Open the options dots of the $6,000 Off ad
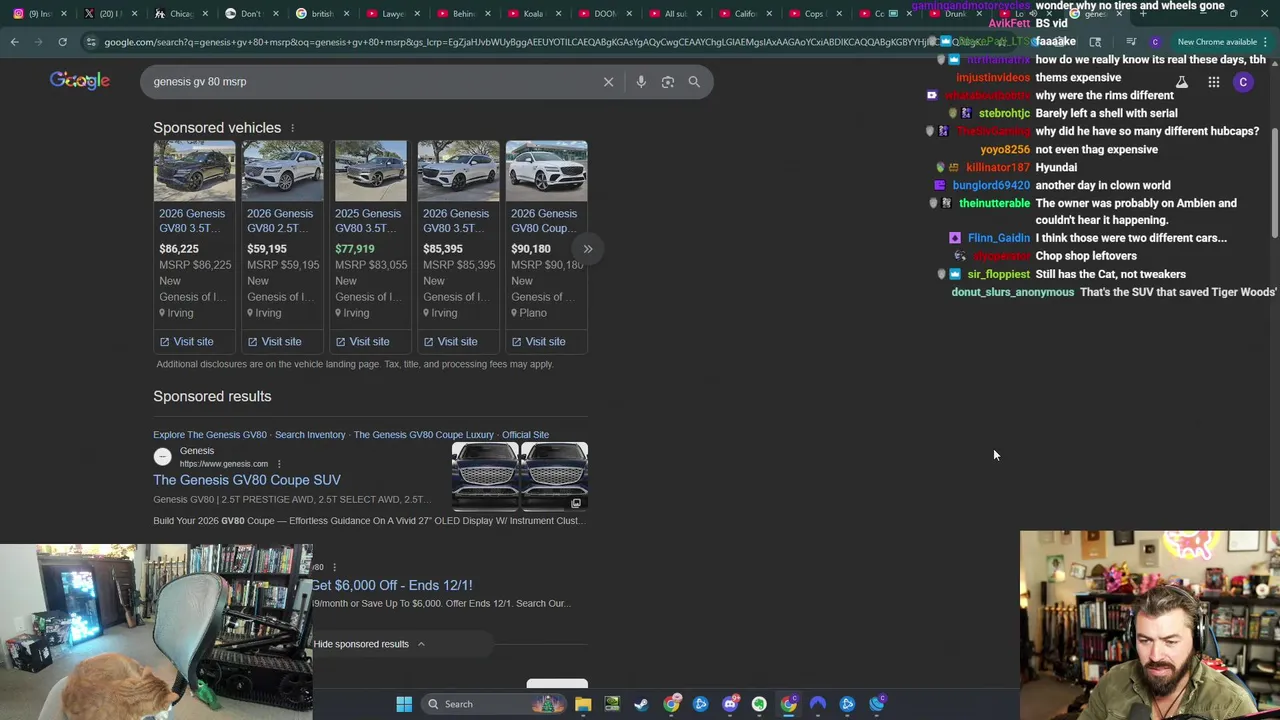 click(x=334, y=568)
